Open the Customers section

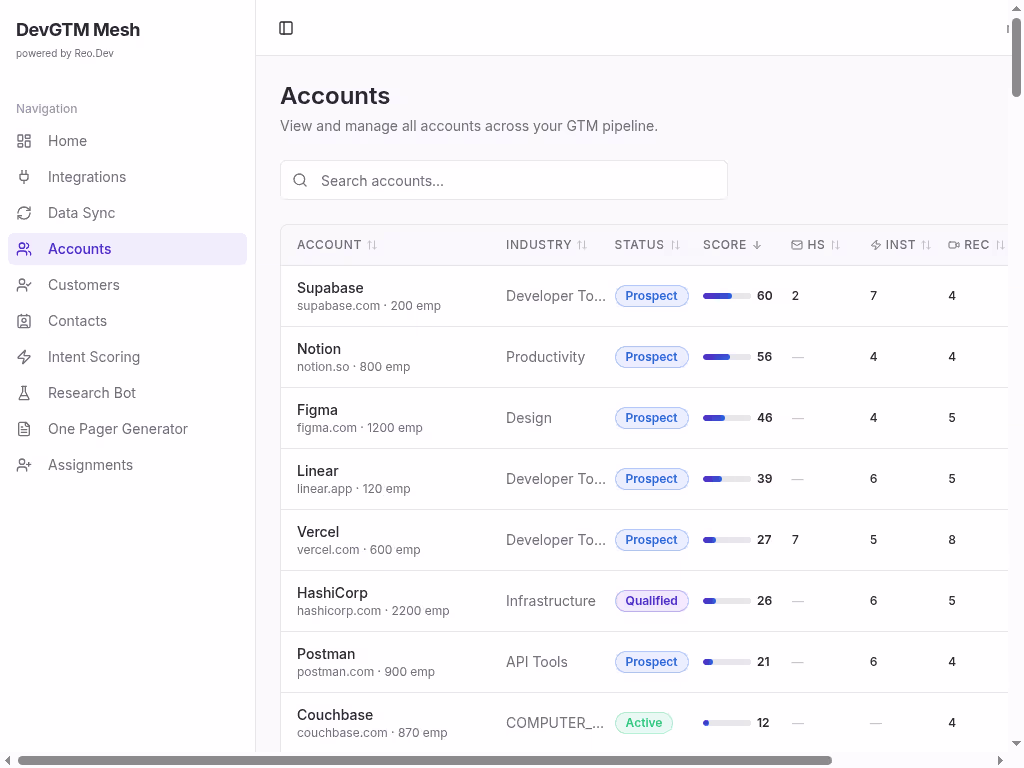tap(83, 285)
